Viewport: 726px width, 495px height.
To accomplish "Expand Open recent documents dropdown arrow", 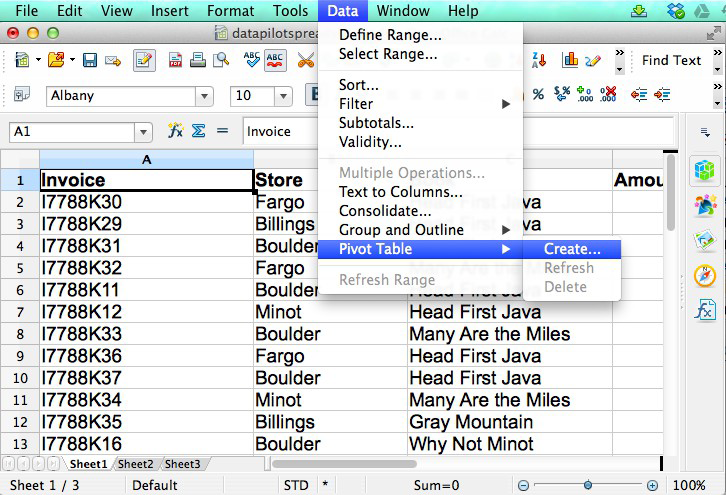I will click(72, 60).
